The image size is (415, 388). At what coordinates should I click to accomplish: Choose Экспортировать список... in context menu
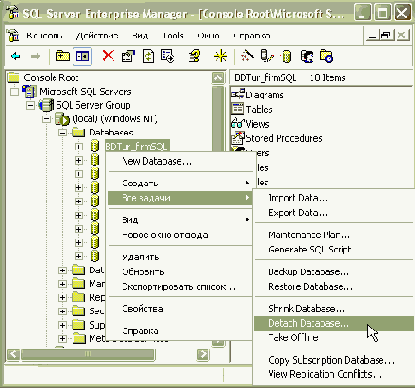[180, 287]
